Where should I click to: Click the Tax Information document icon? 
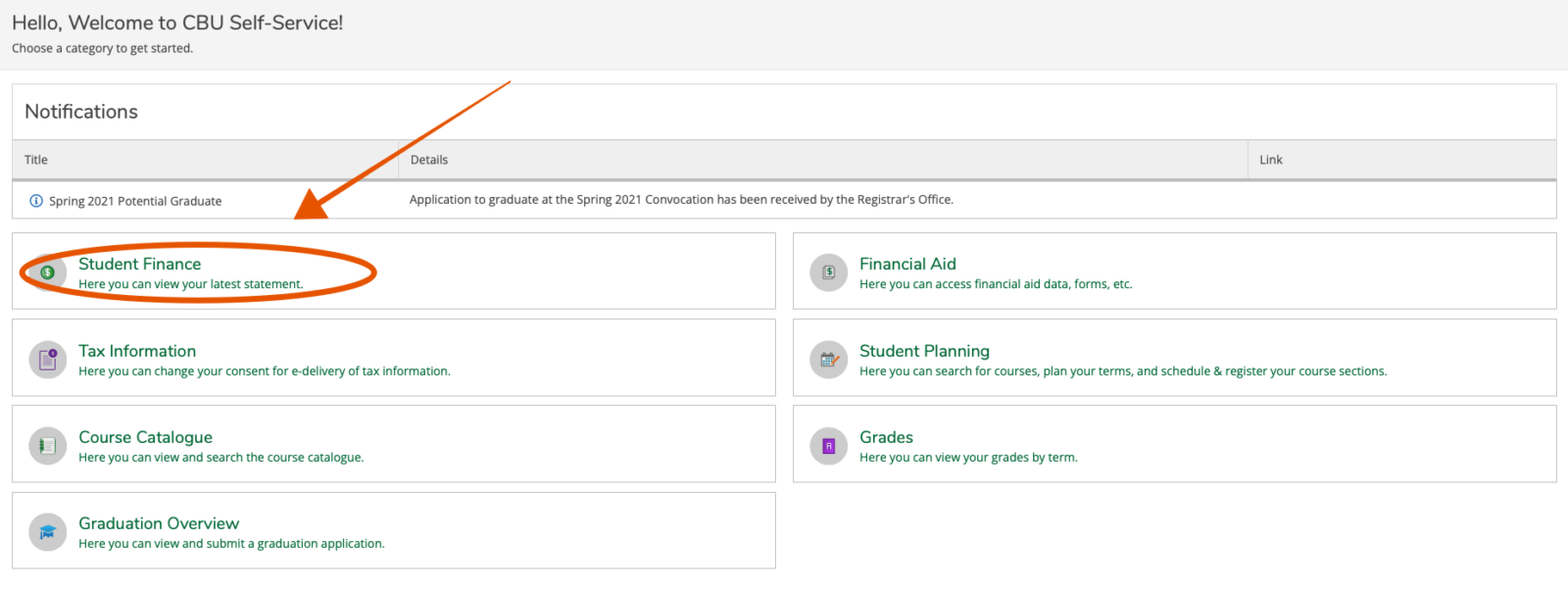coord(48,359)
